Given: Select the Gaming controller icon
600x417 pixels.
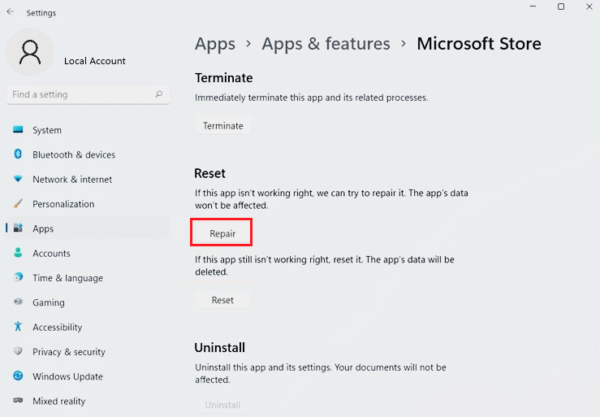Looking at the screenshot, I should [18, 302].
